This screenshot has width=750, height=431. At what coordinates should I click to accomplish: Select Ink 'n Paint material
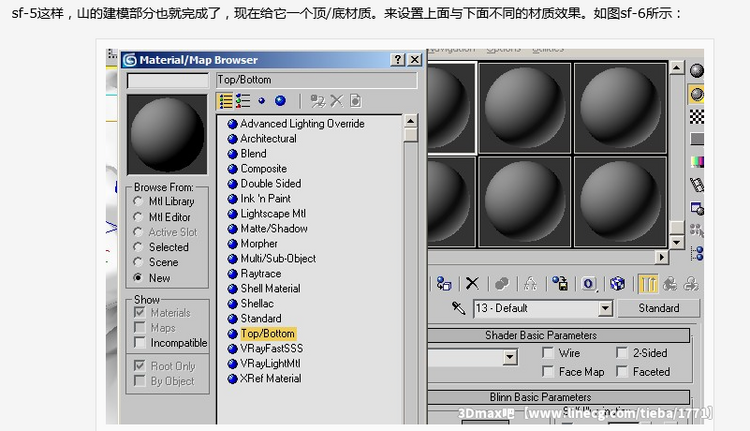(265, 199)
